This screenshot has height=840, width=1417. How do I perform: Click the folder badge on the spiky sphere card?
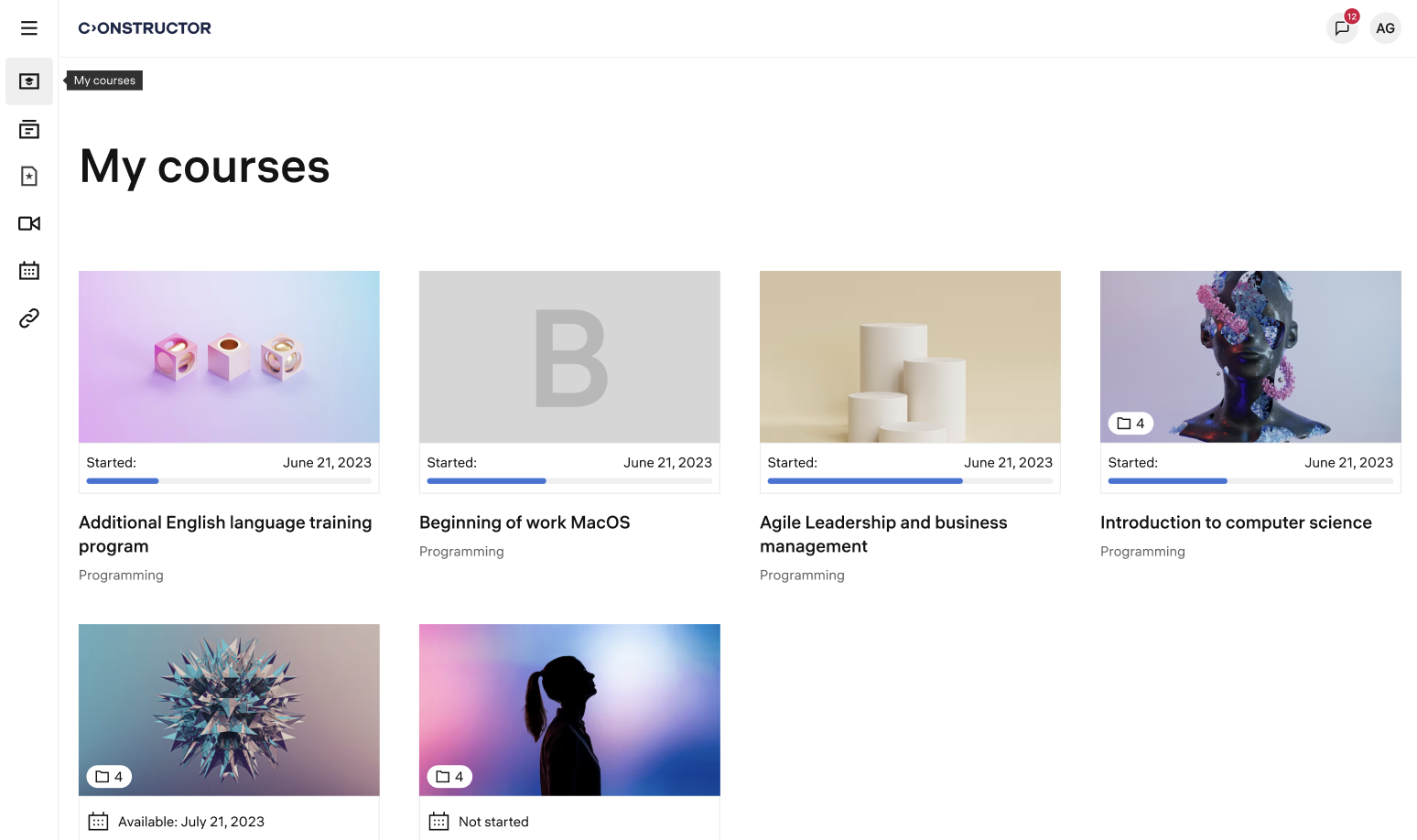[x=108, y=776]
